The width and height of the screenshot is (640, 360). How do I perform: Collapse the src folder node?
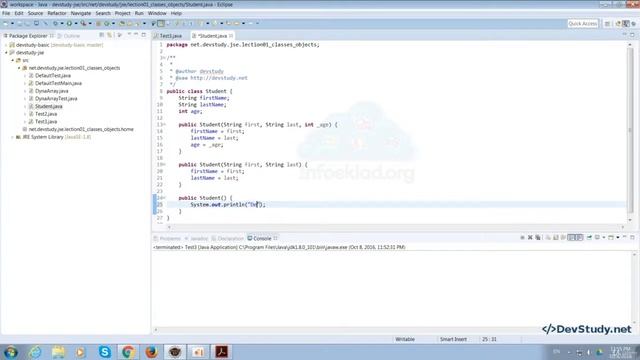click(x=13, y=60)
